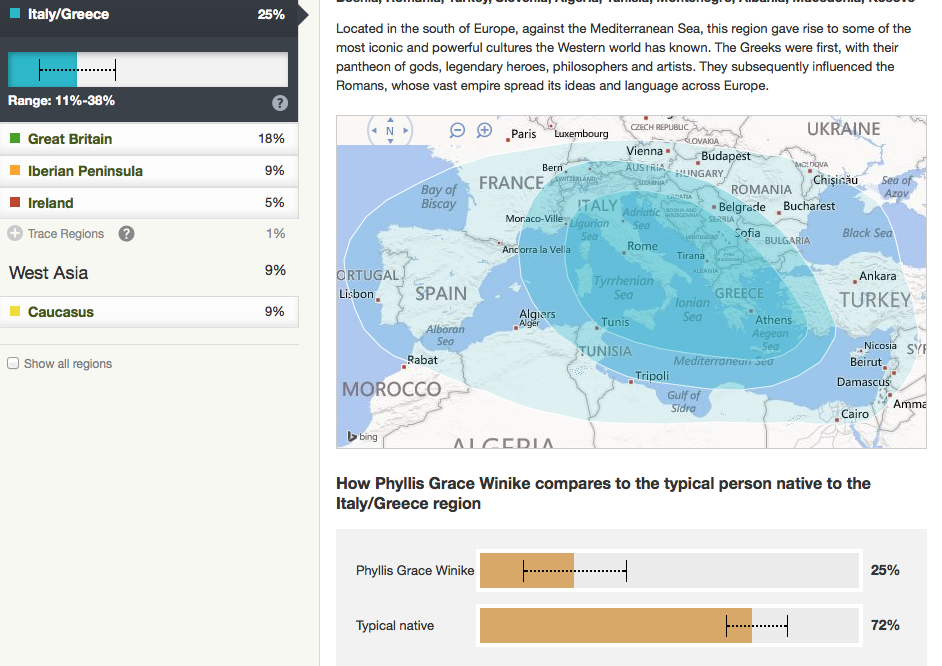The width and height of the screenshot is (942, 666).
Task: Check the Show all regions checkbox
Action: 13,363
